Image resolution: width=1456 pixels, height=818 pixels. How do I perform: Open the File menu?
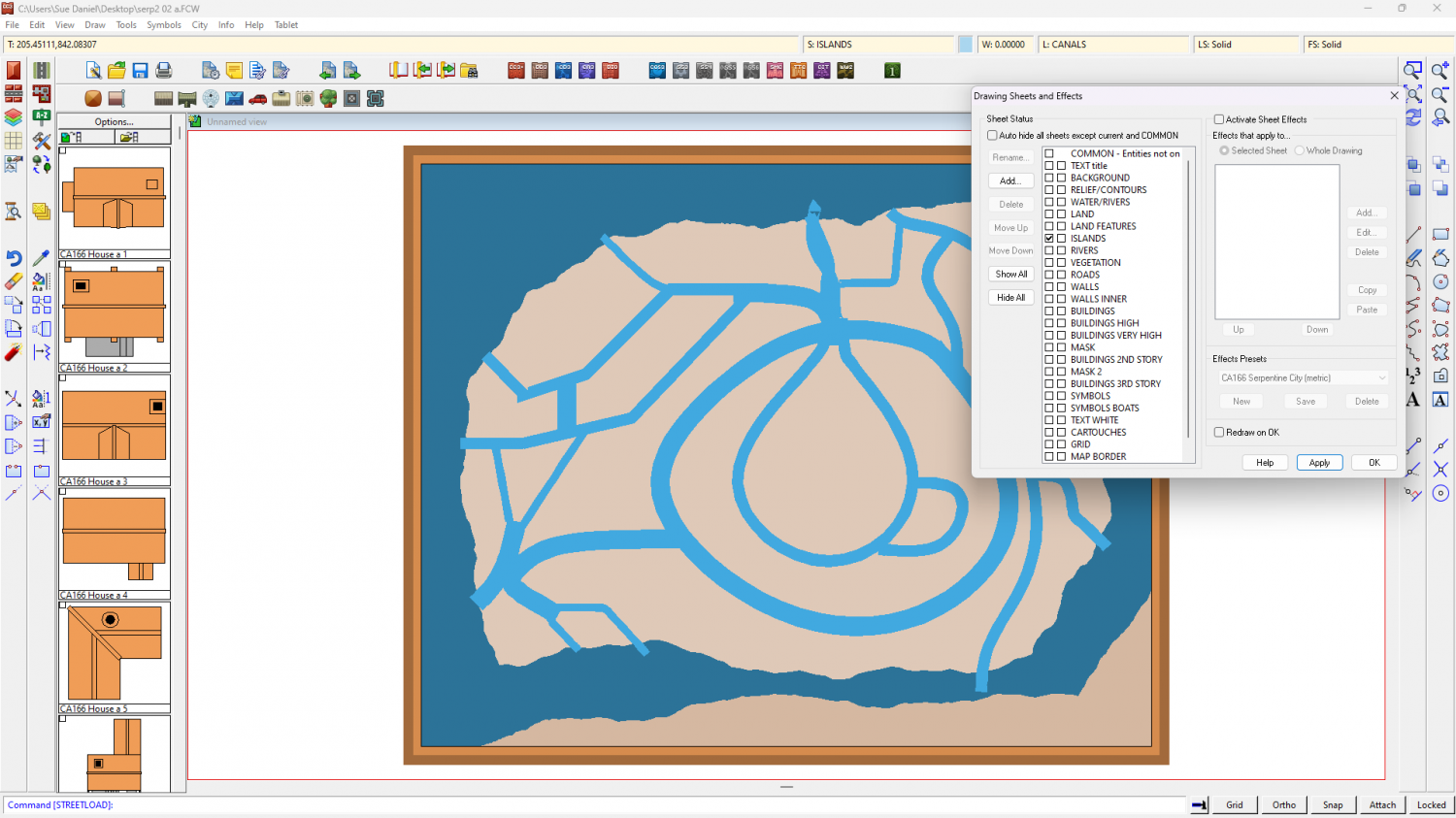(x=13, y=25)
